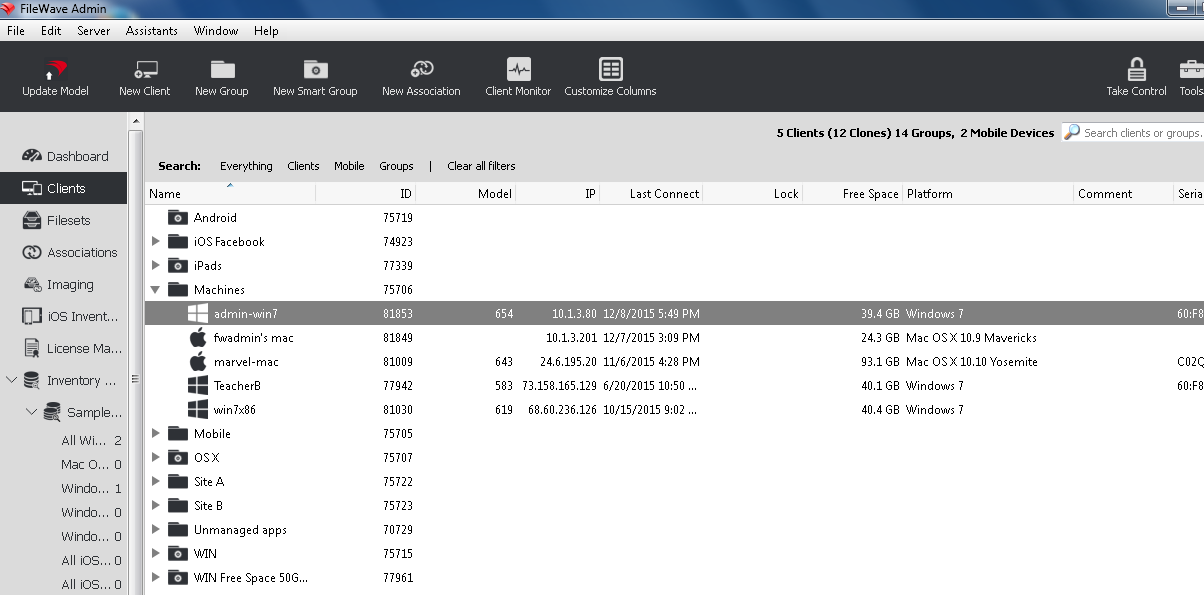The width and height of the screenshot is (1204, 595).
Task: Click the search magnifier icon
Action: (x=1072, y=132)
